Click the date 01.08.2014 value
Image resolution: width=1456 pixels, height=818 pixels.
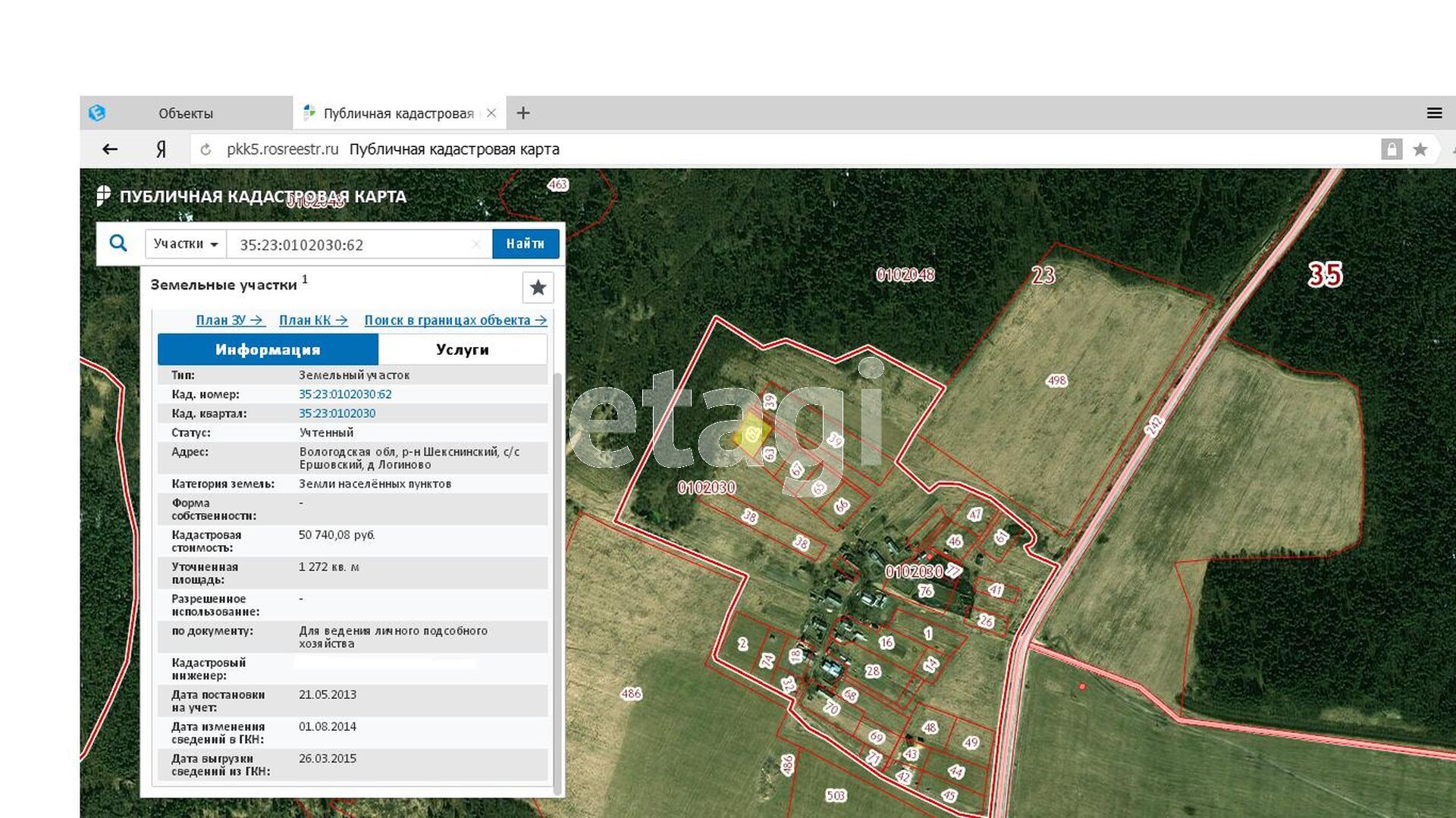click(327, 726)
